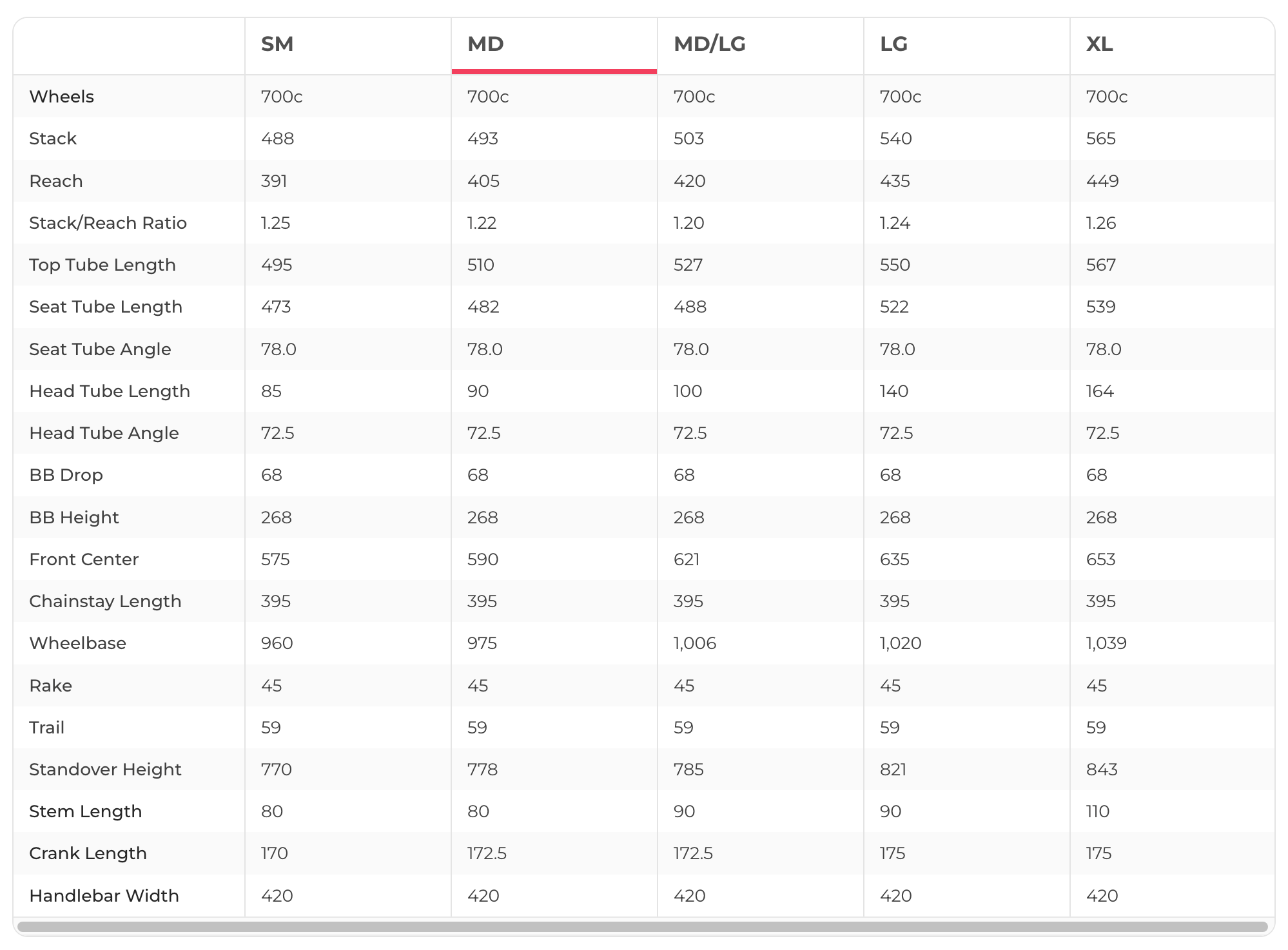Select the BB Drop row label
This screenshot has height=950, width=1288.
click(66, 475)
